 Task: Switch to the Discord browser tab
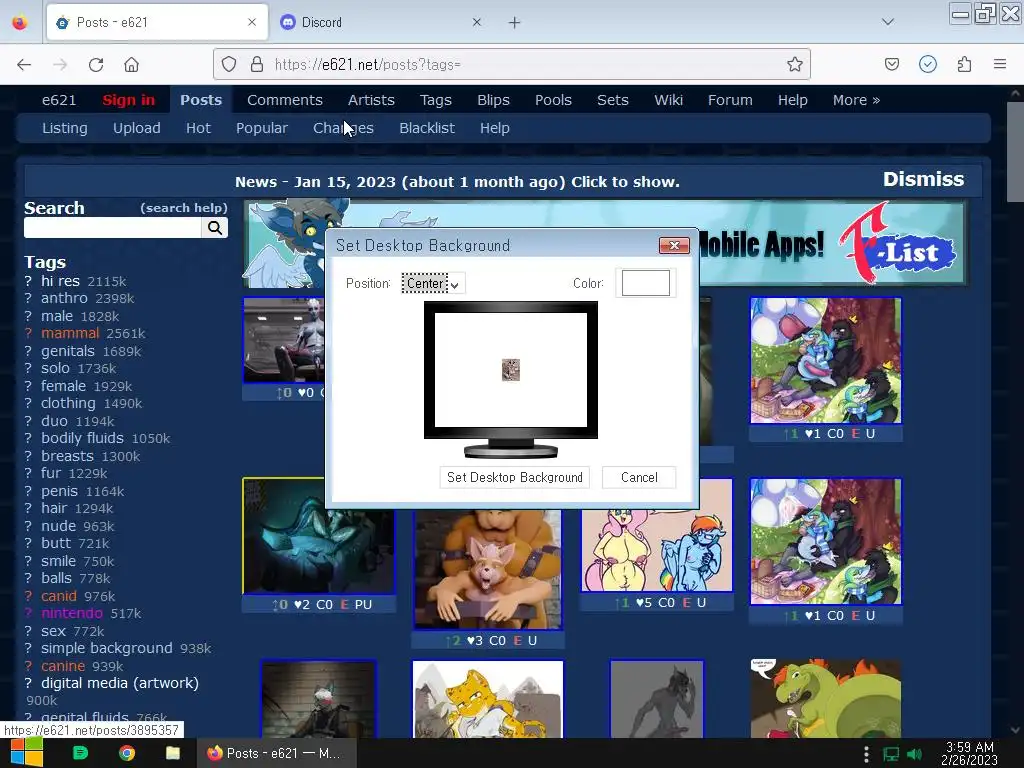point(381,22)
